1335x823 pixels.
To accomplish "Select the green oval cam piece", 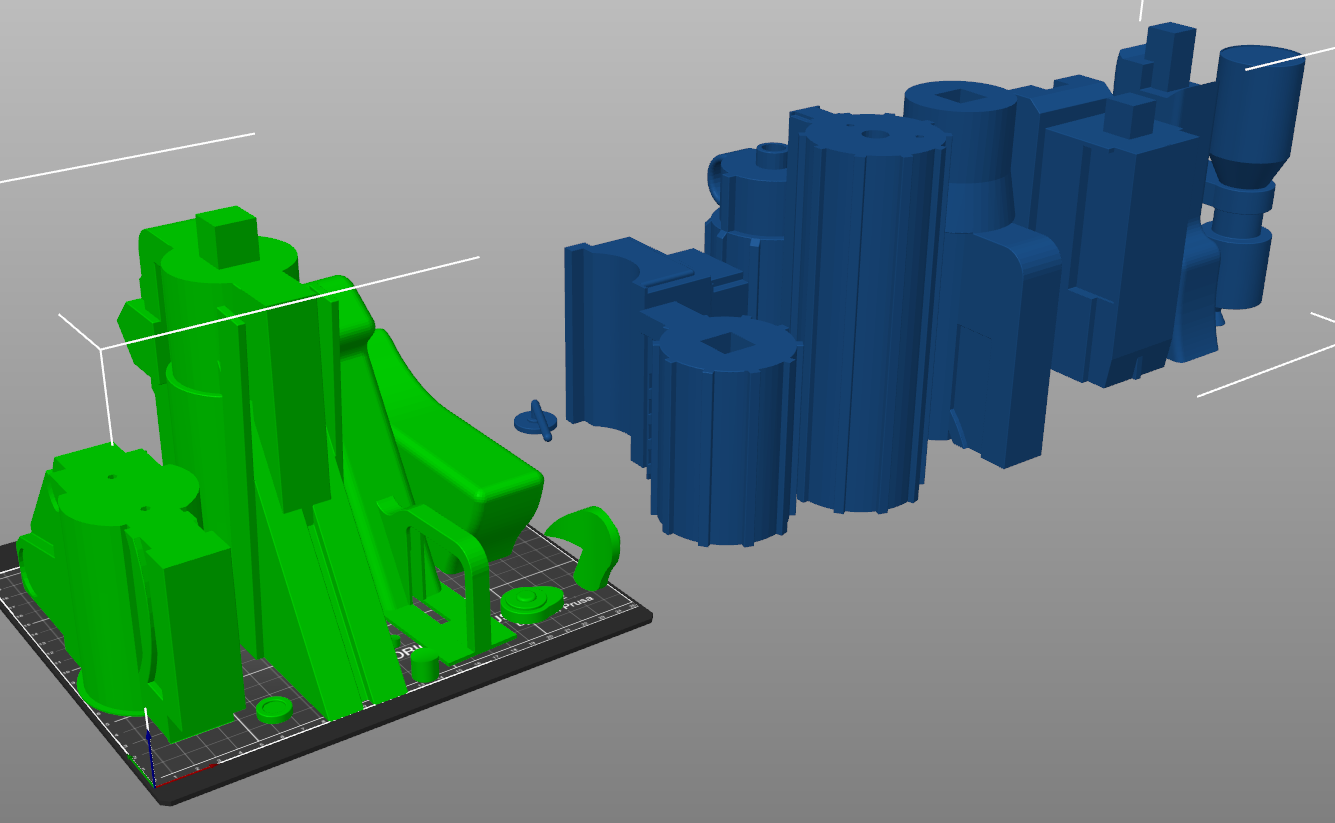I will [530, 603].
